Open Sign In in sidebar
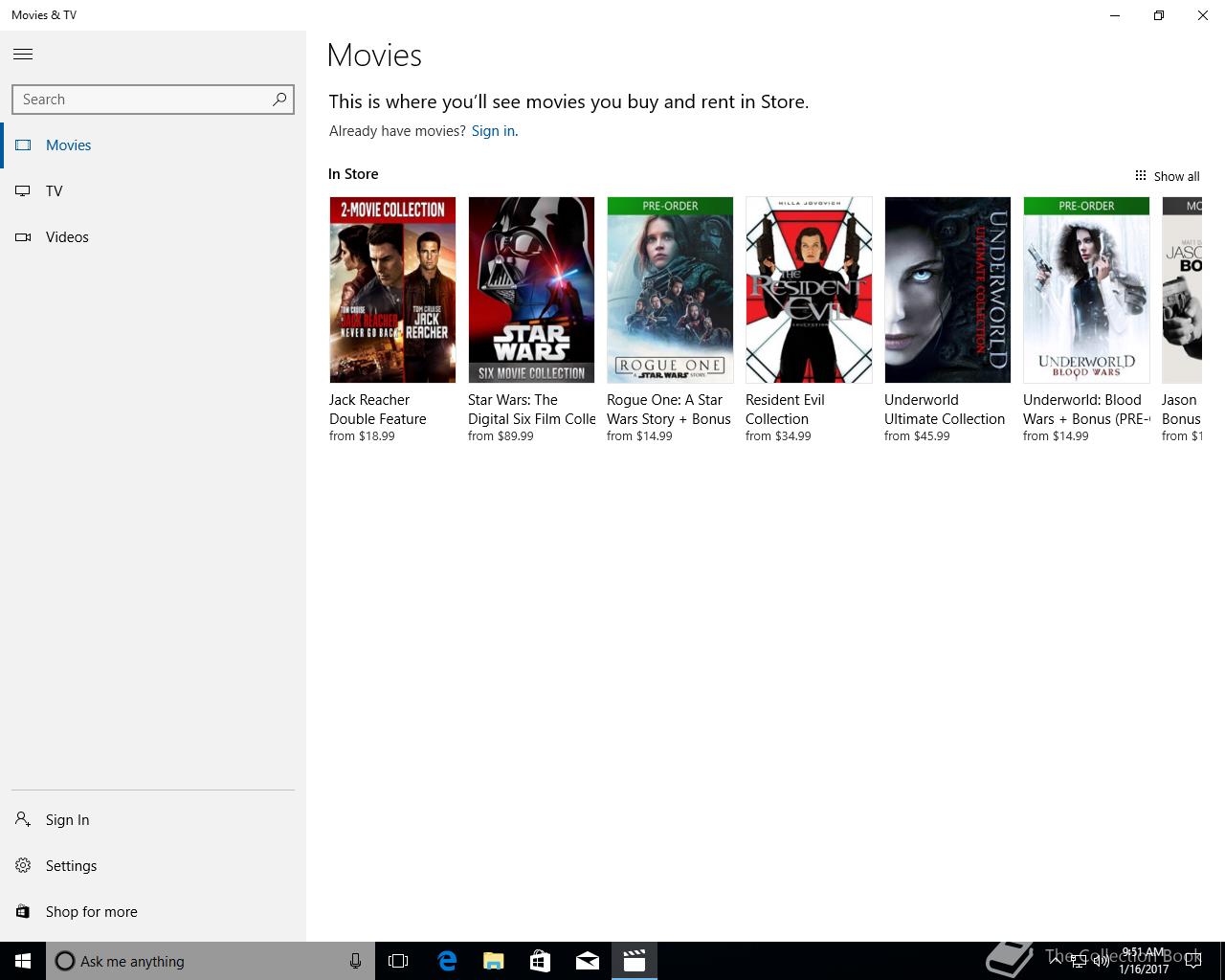The height and width of the screenshot is (980, 1225). (x=153, y=820)
